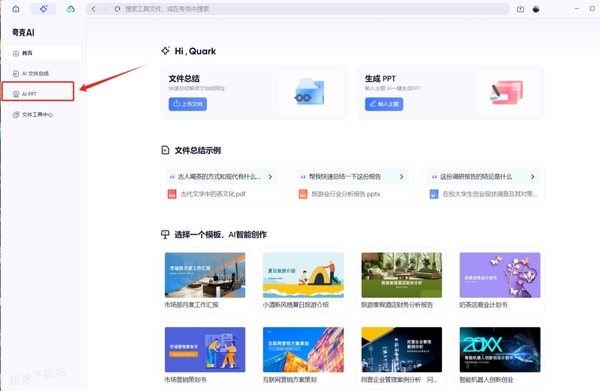Open the 帮我快速总结一下这份报告 example
The width and height of the screenshot is (600, 391).
[352, 176]
